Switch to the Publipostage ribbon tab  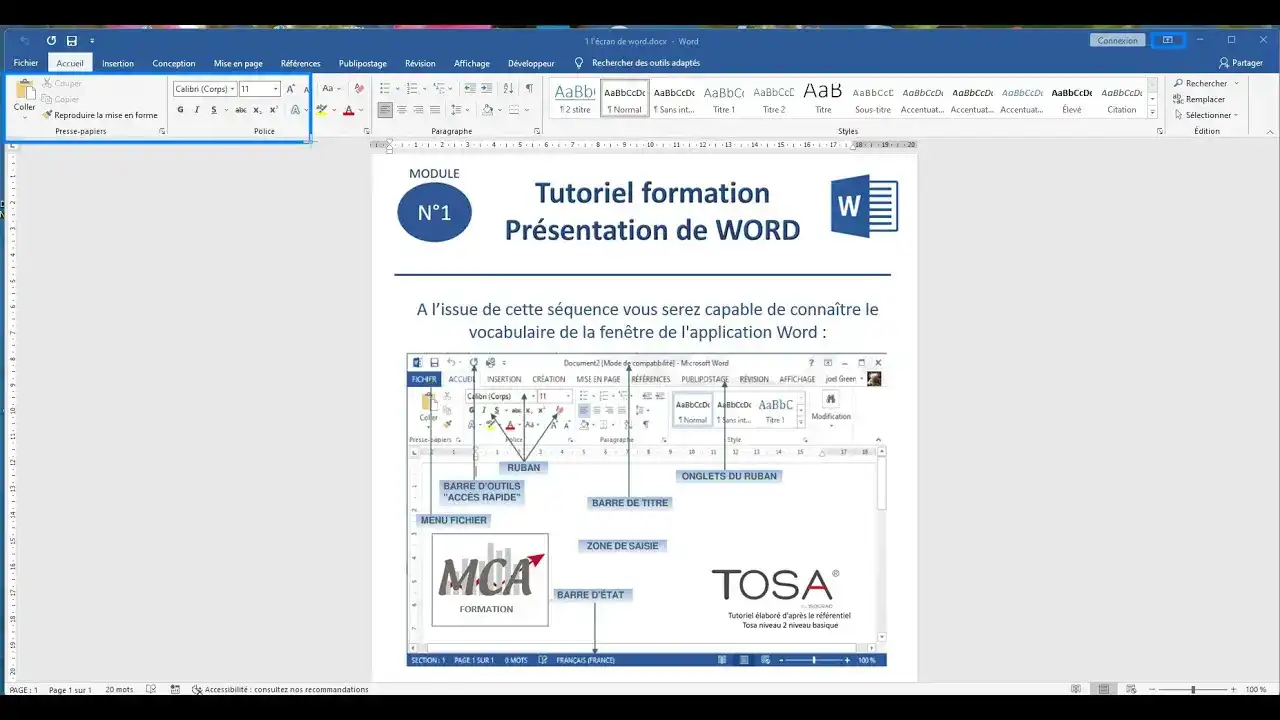point(362,62)
